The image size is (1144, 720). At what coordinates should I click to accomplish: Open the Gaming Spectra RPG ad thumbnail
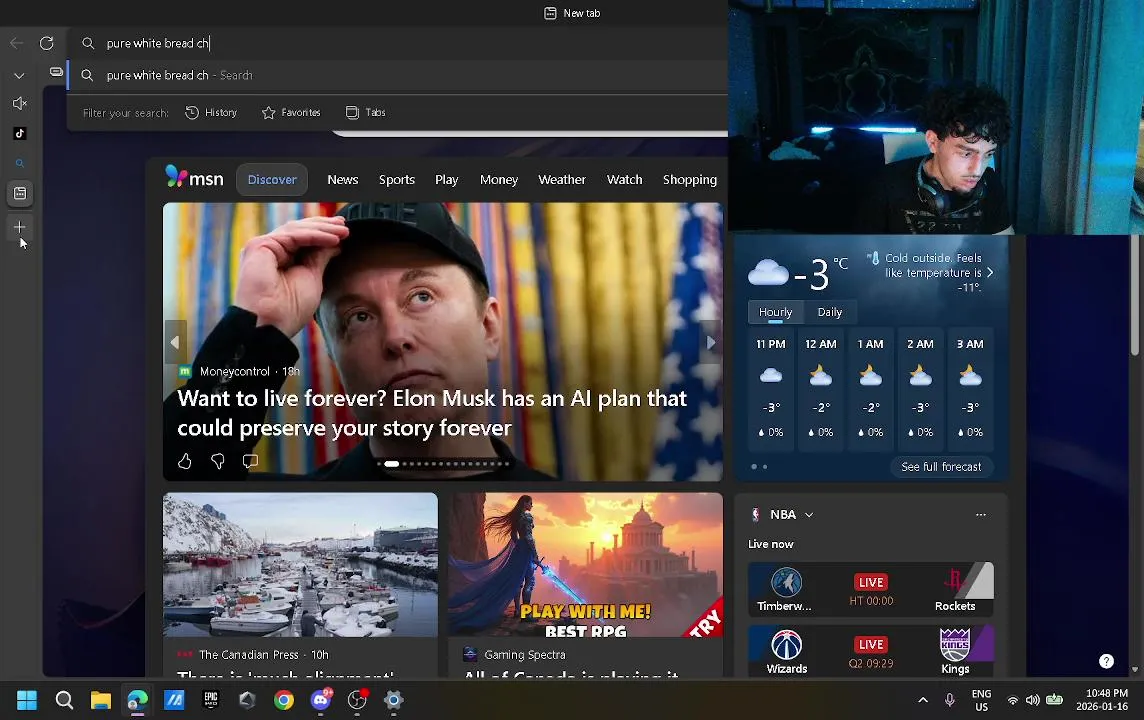586,565
